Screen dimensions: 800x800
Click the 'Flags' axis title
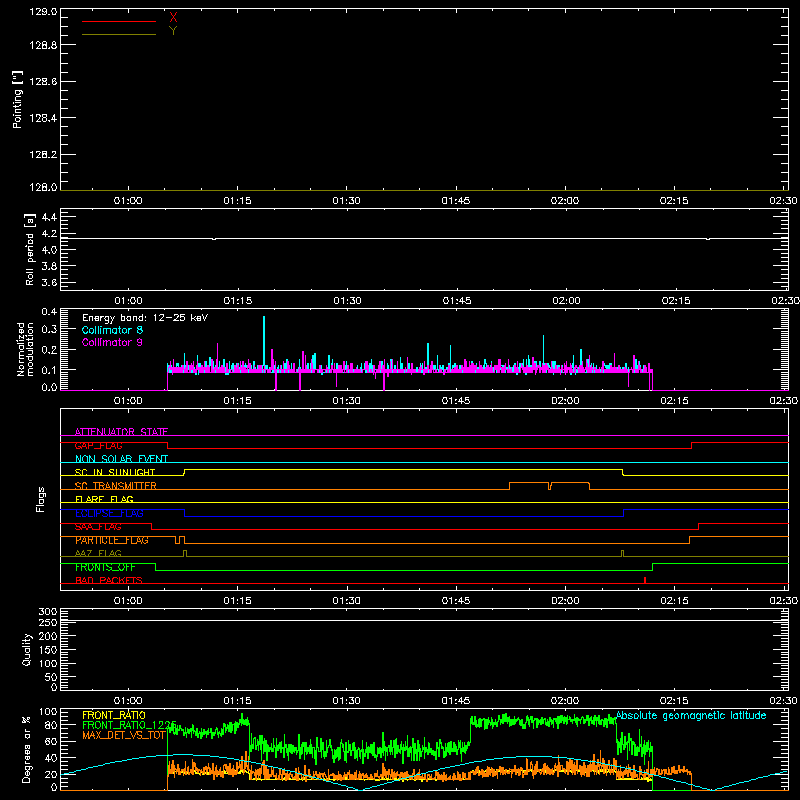coord(40,499)
